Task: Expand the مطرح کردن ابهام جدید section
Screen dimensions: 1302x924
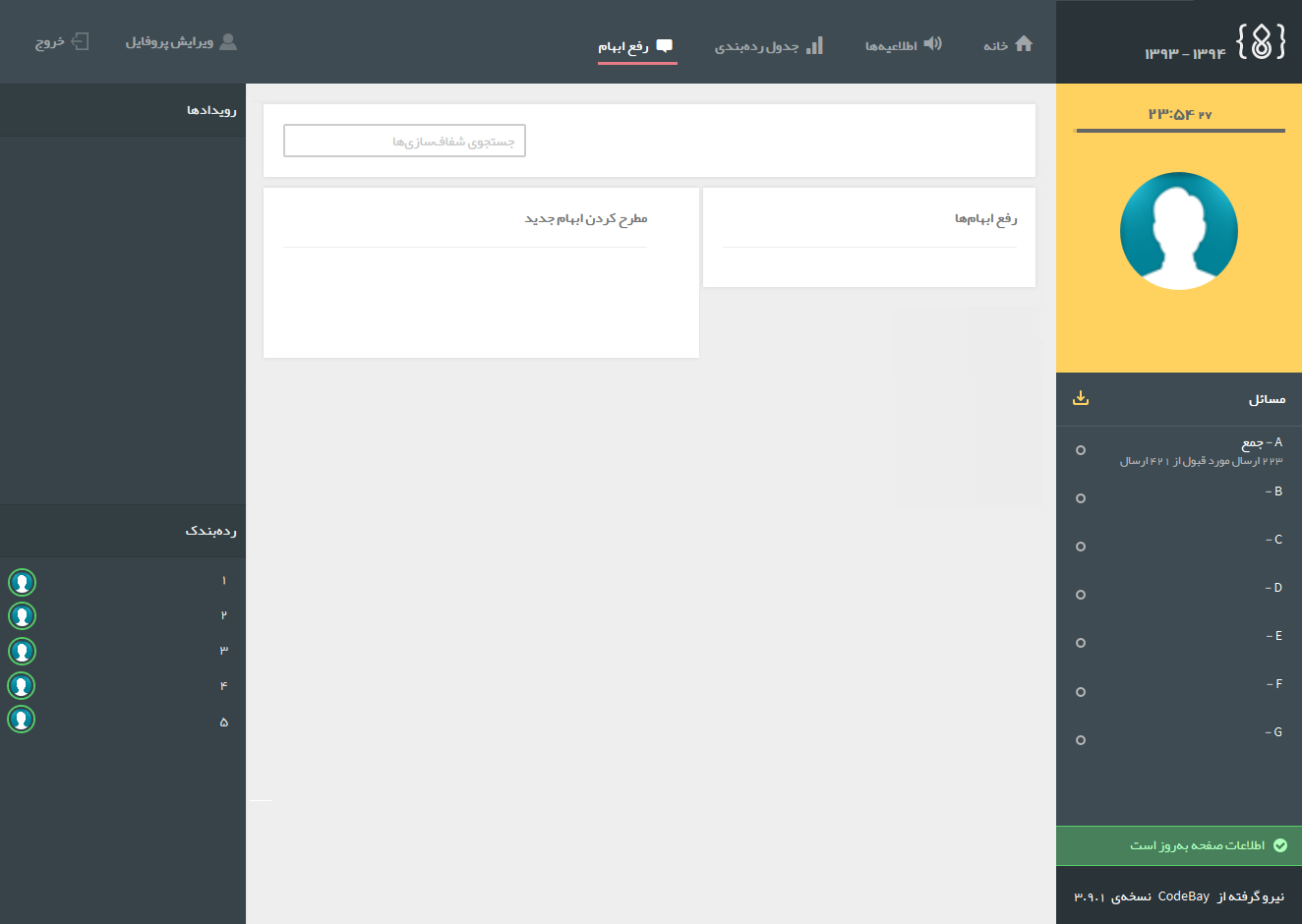Action: click(x=585, y=218)
